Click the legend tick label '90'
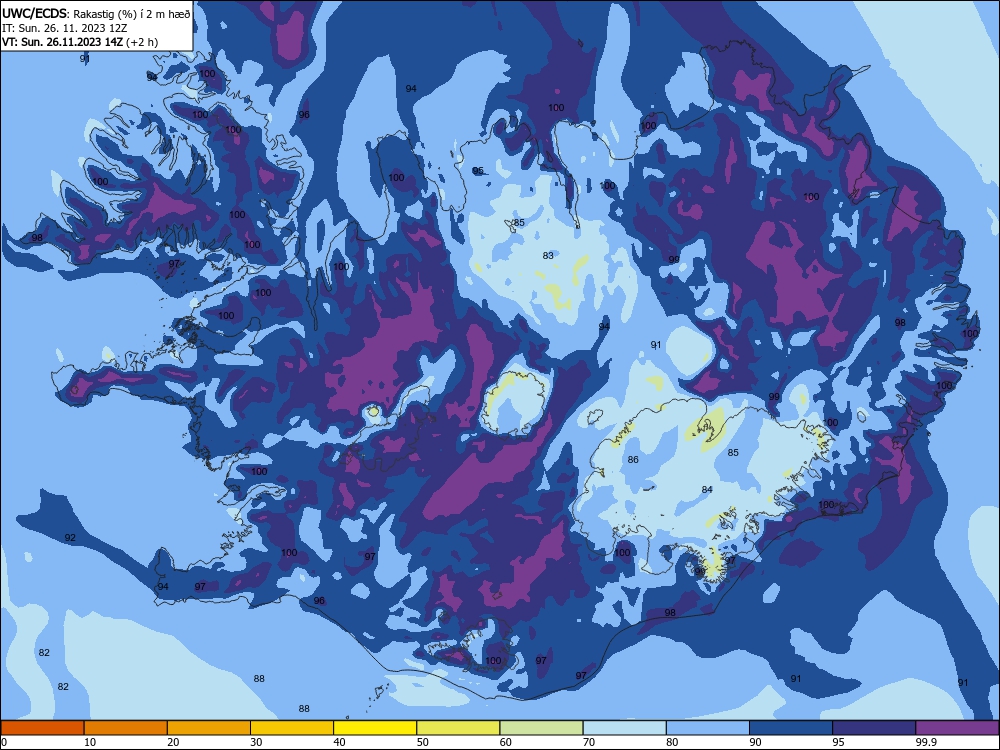 pos(756,742)
